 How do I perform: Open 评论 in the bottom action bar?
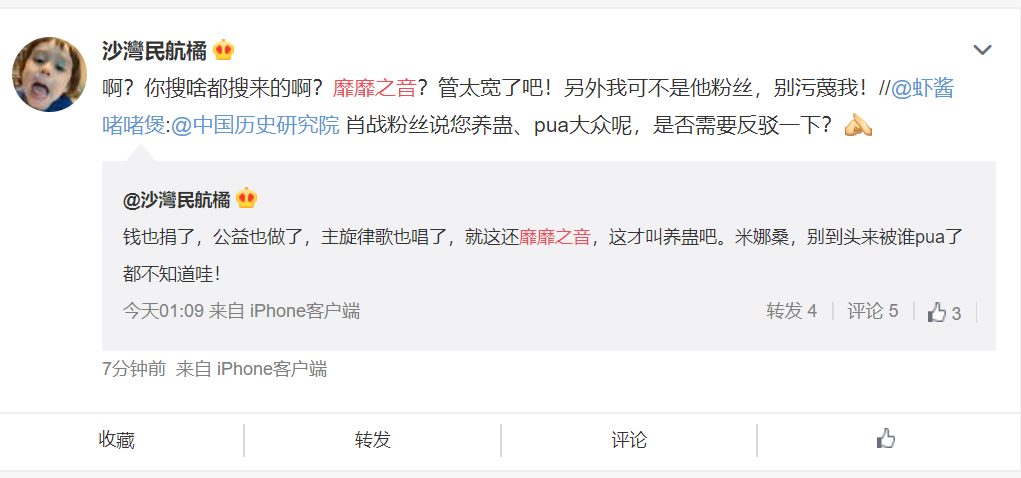(x=629, y=440)
